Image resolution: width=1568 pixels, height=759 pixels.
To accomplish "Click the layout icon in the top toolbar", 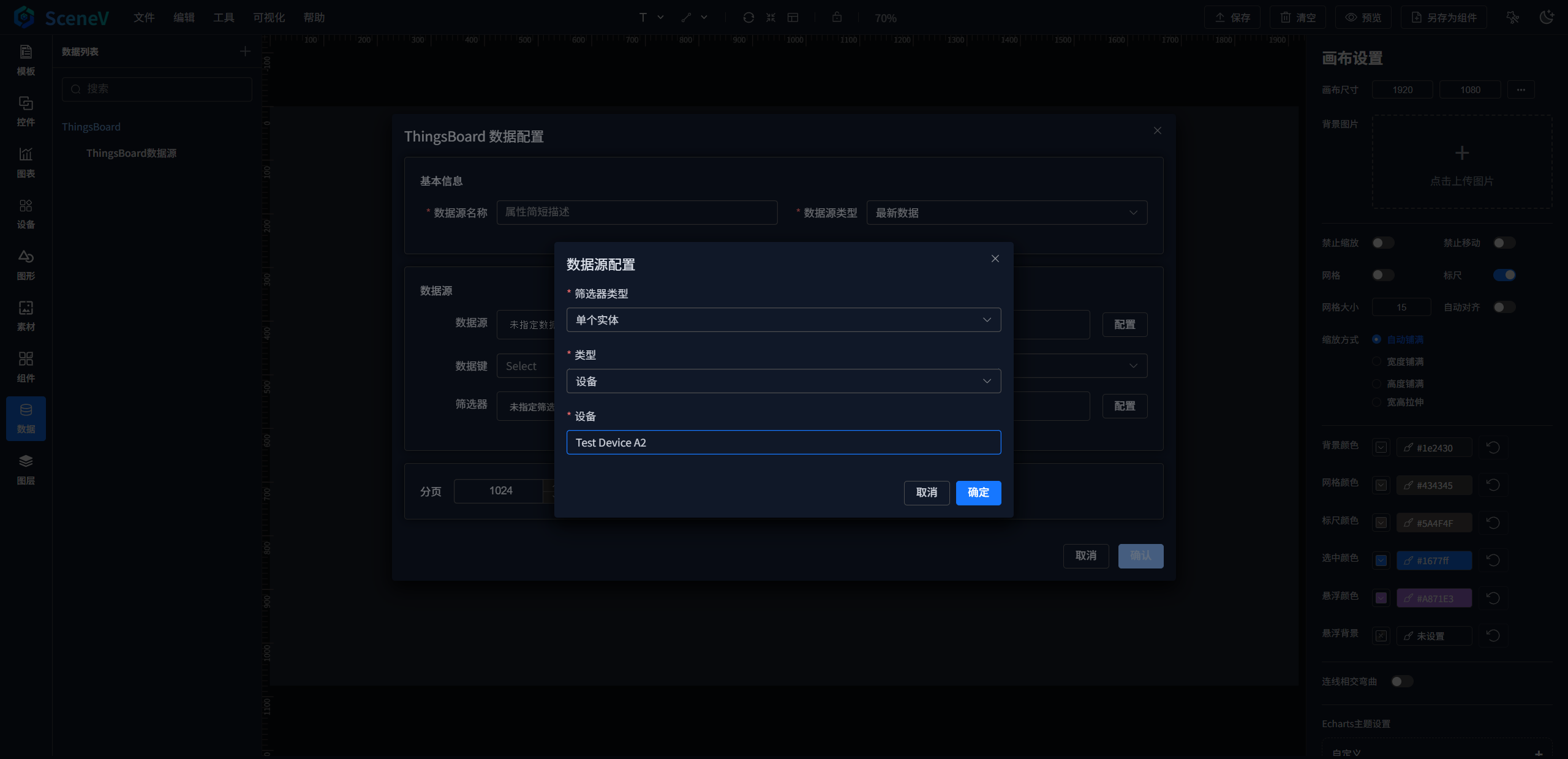I will [x=793, y=18].
